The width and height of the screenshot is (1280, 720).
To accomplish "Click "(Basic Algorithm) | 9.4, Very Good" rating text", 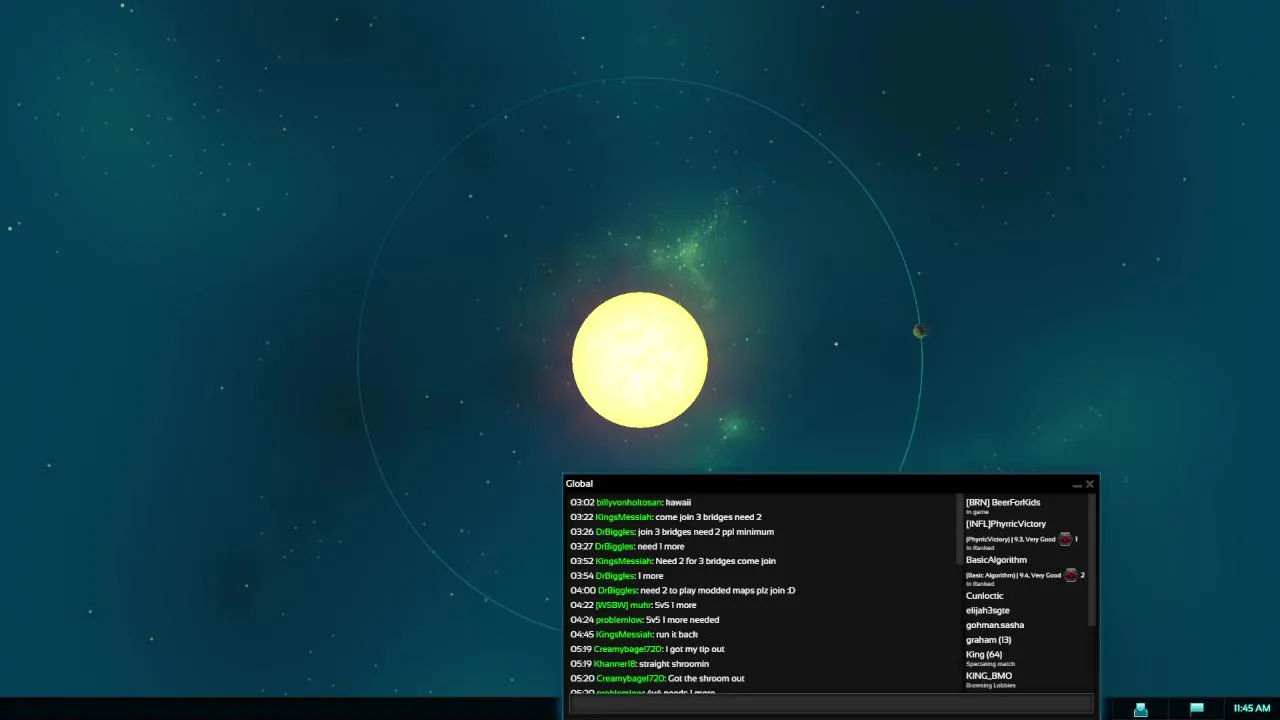I will [1013, 576].
